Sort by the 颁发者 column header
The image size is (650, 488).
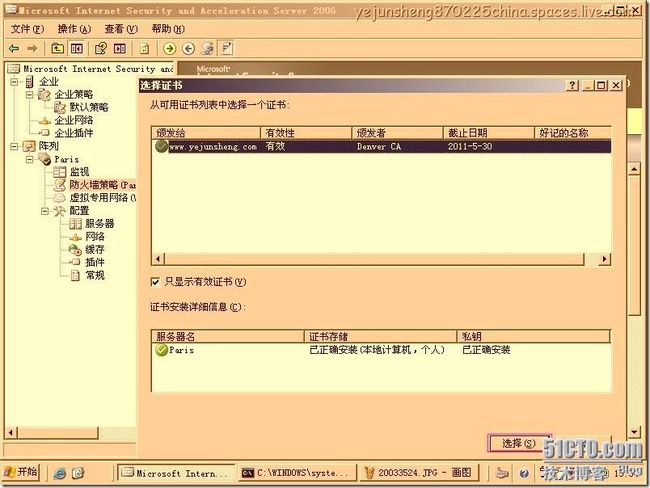pyautogui.click(x=397, y=133)
